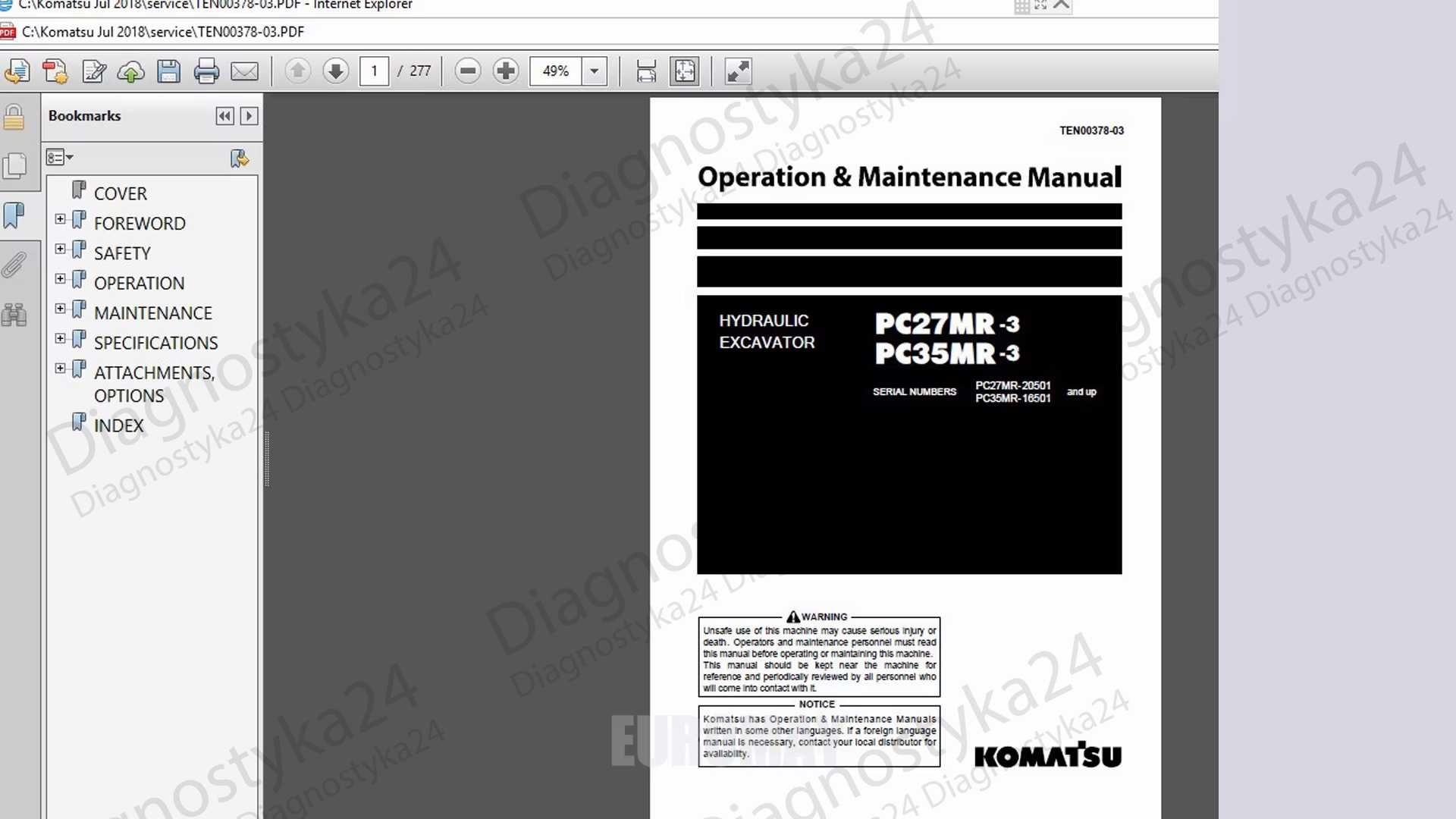Screen dimensions: 1456x819
Task: Click the WARNING heading on page
Action: click(817, 617)
